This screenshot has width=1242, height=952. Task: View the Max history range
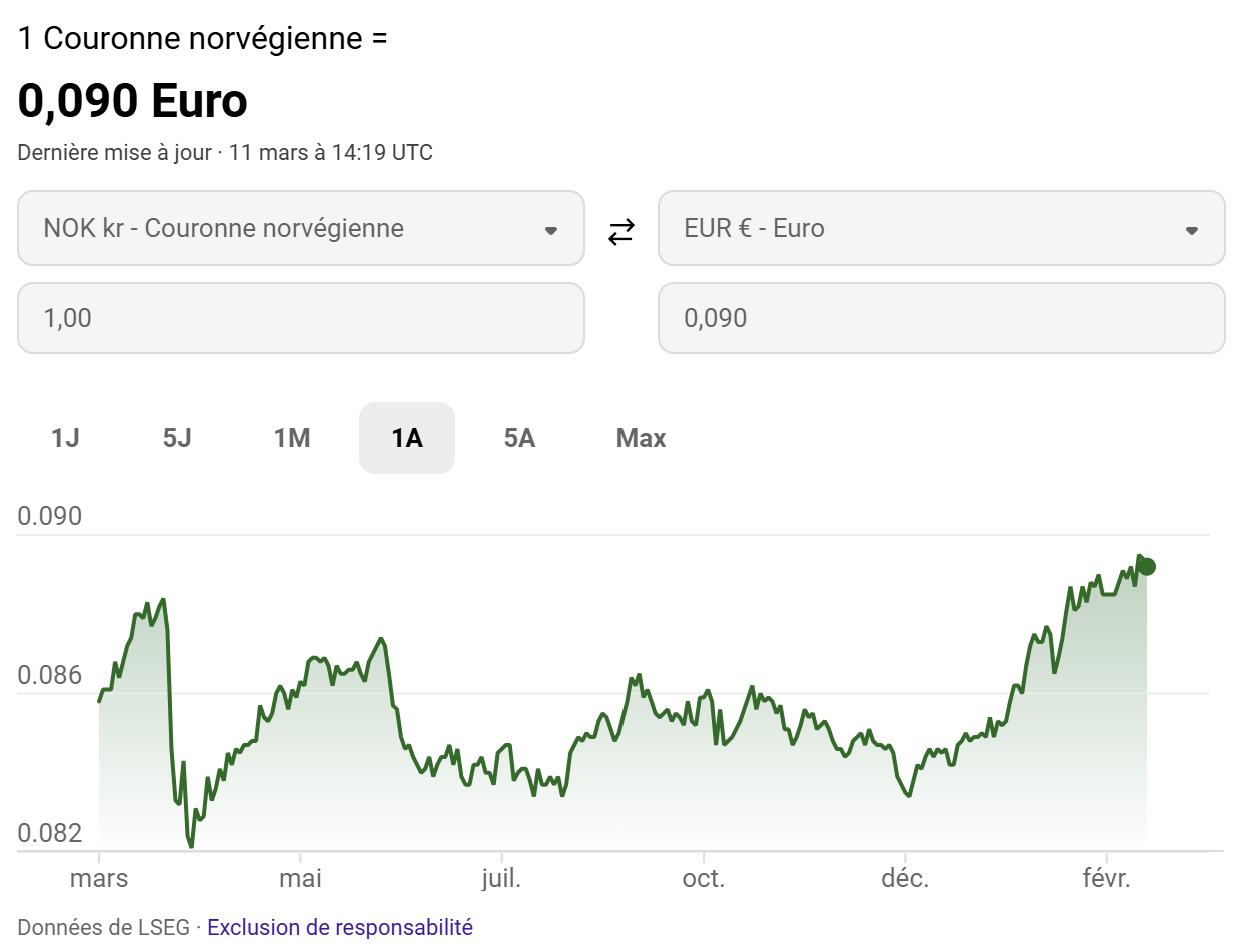641,438
